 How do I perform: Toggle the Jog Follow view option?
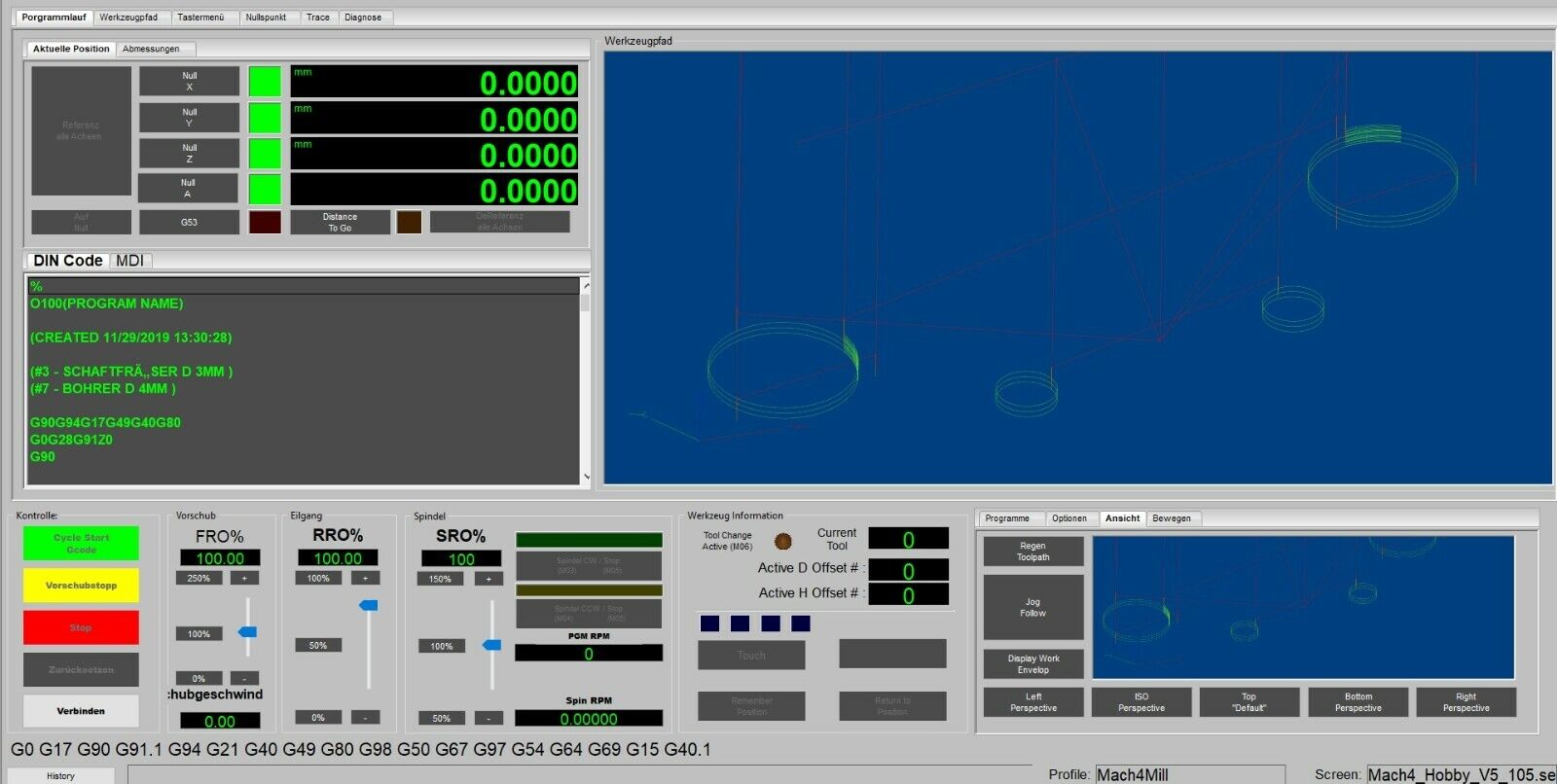pyautogui.click(x=1032, y=607)
